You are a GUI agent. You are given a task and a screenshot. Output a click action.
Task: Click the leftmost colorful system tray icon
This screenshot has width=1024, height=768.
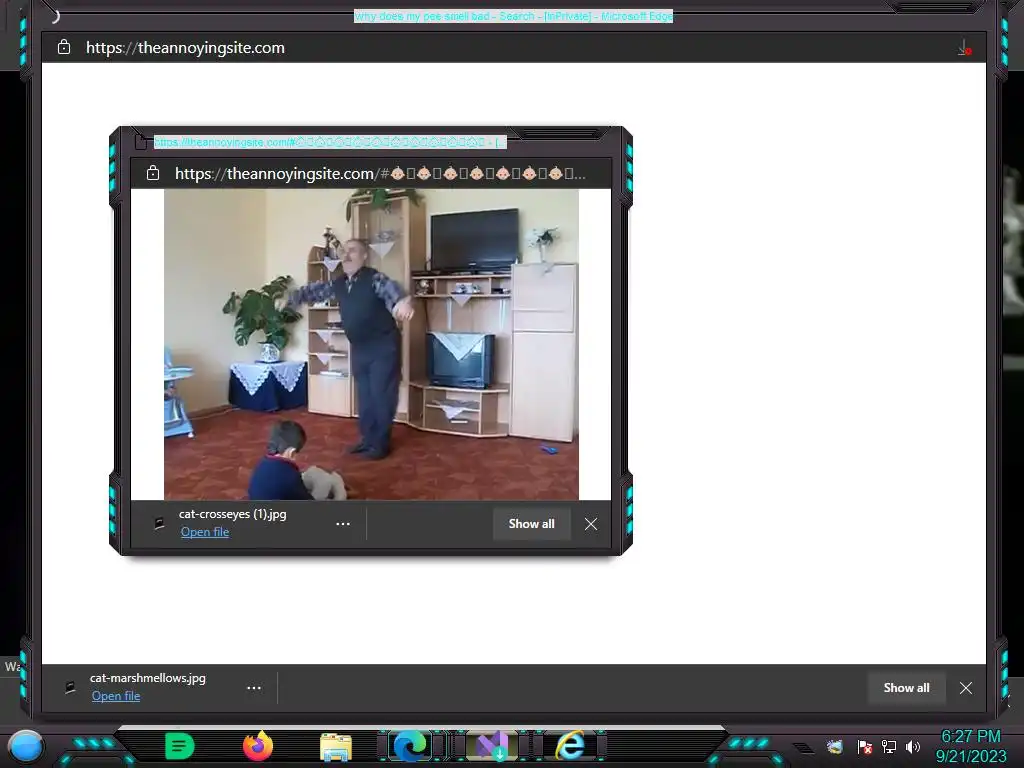point(835,746)
